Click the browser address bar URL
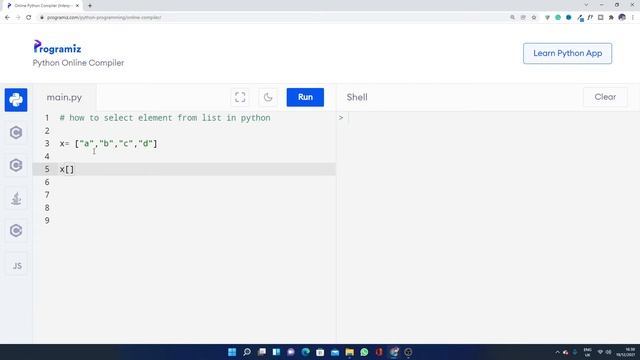Viewport: 640px width, 360px height. tap(104, 18)
